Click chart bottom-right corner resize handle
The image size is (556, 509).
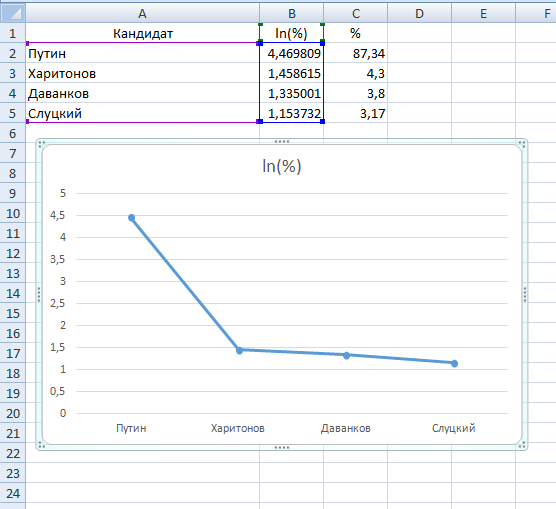(522, 445)
